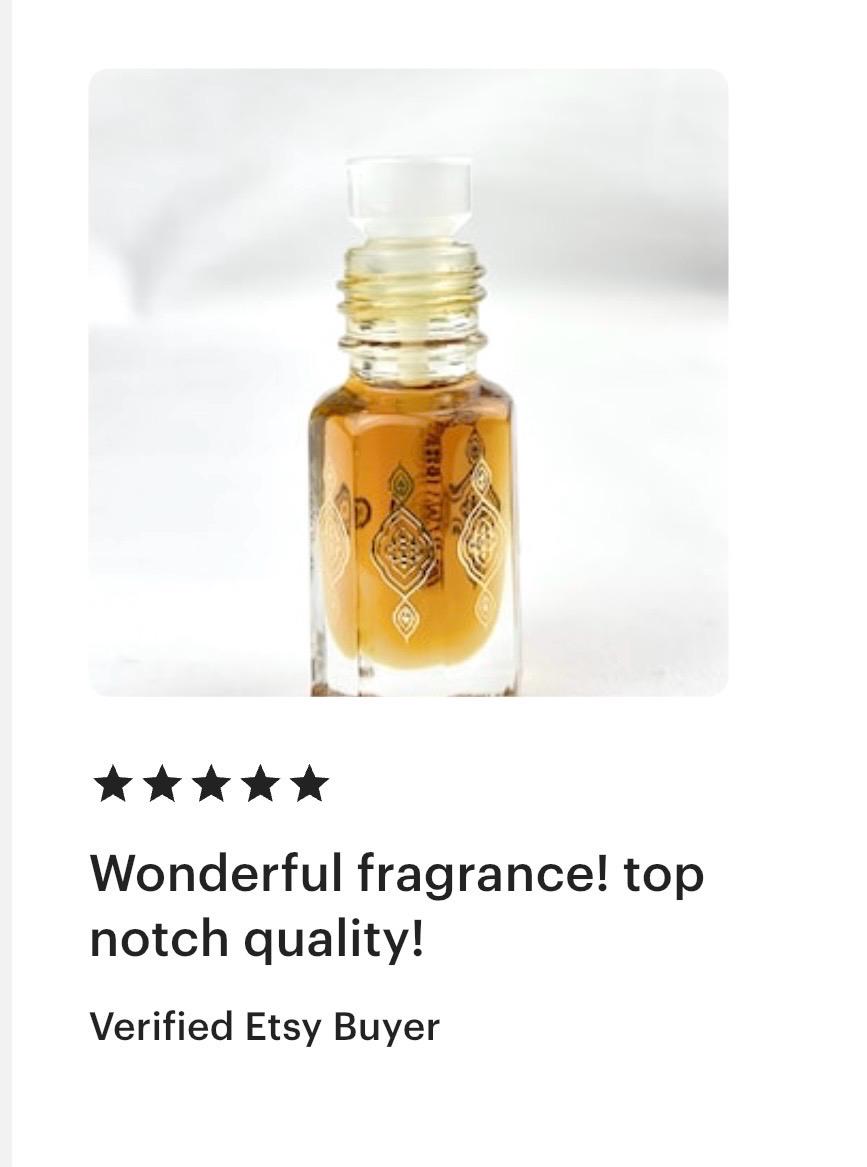Click the fourth rating star
Screen dimensions: 867x1167
click(260, 783)
